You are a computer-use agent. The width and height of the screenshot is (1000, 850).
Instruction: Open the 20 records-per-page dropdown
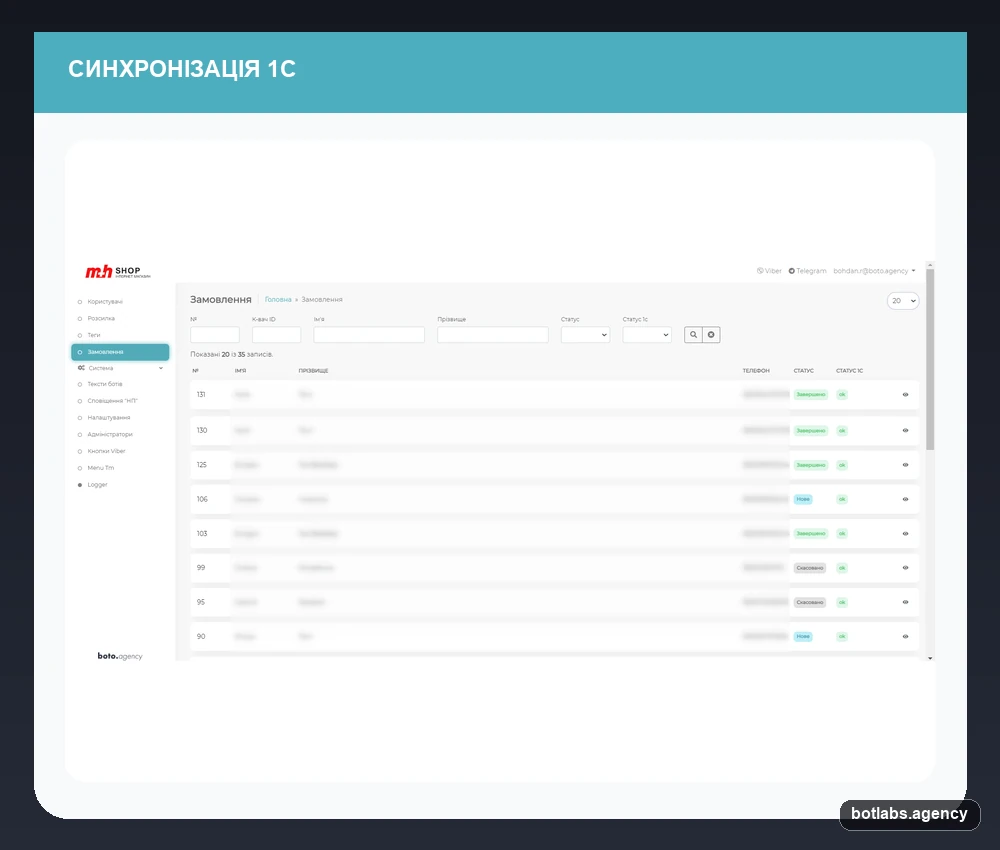click(x=903, y=301)
